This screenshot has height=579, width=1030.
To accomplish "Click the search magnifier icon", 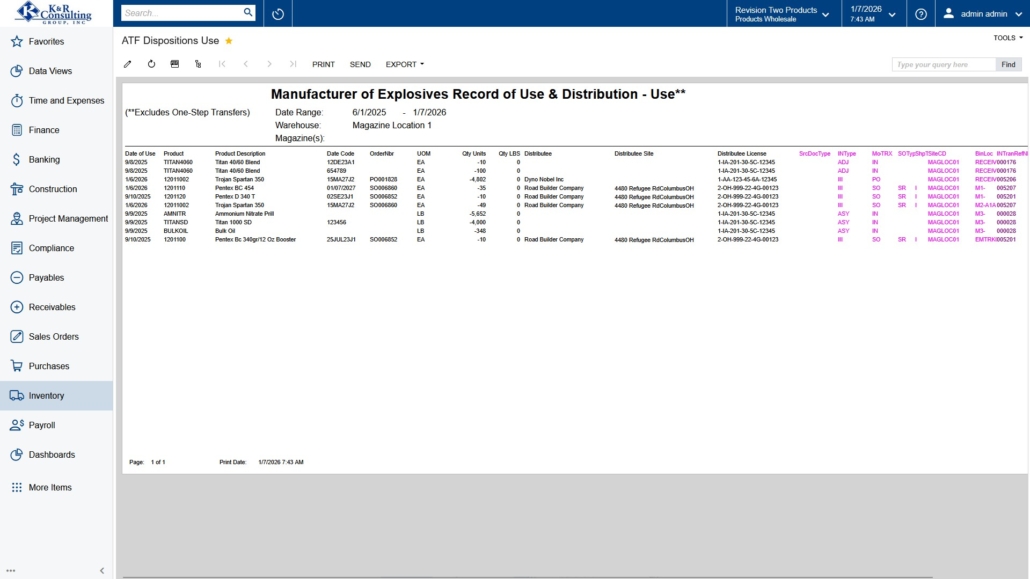I will [x=248, y=13].
